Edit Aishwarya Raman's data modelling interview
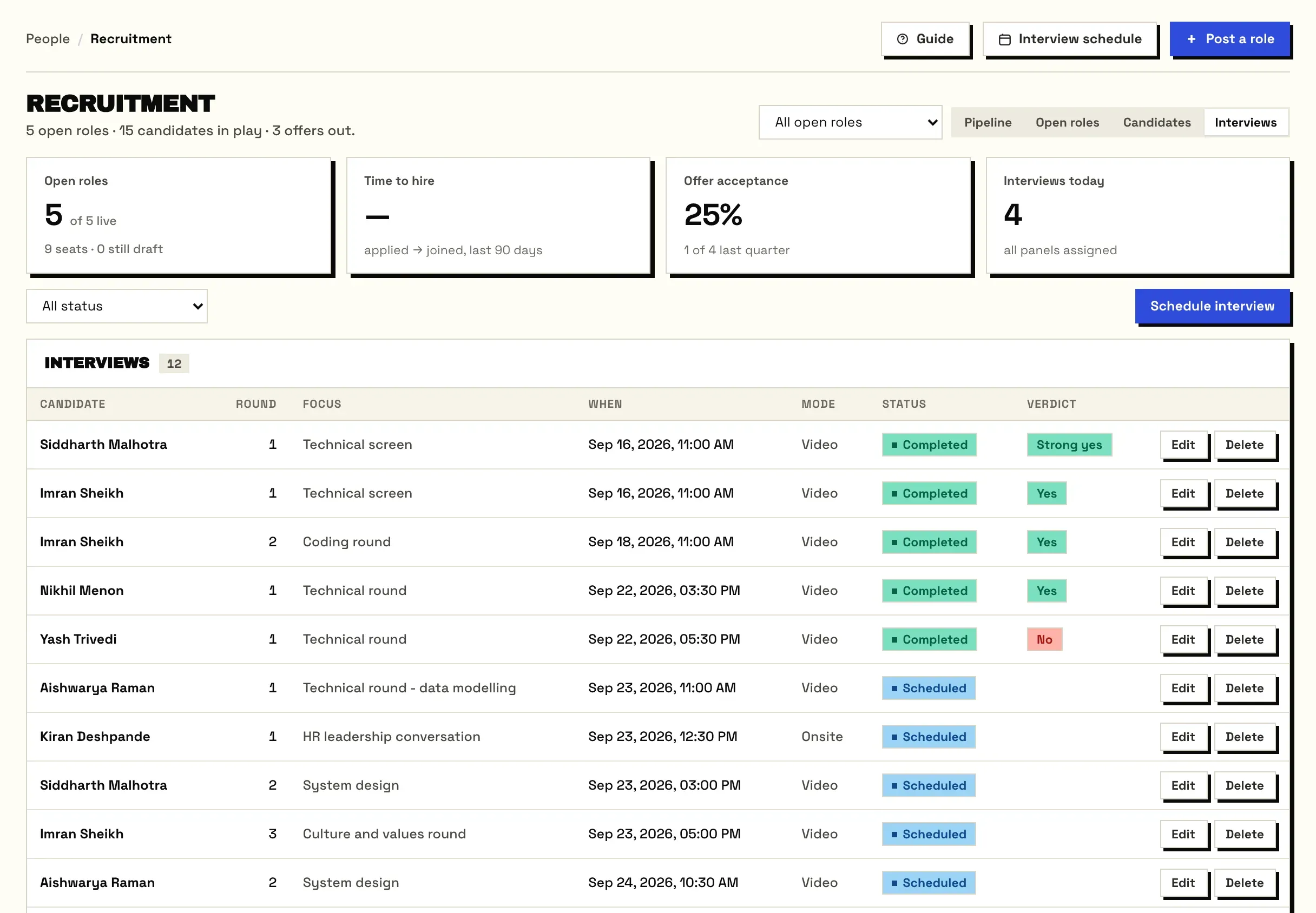1316x913 pixels. coord(1183,687)
